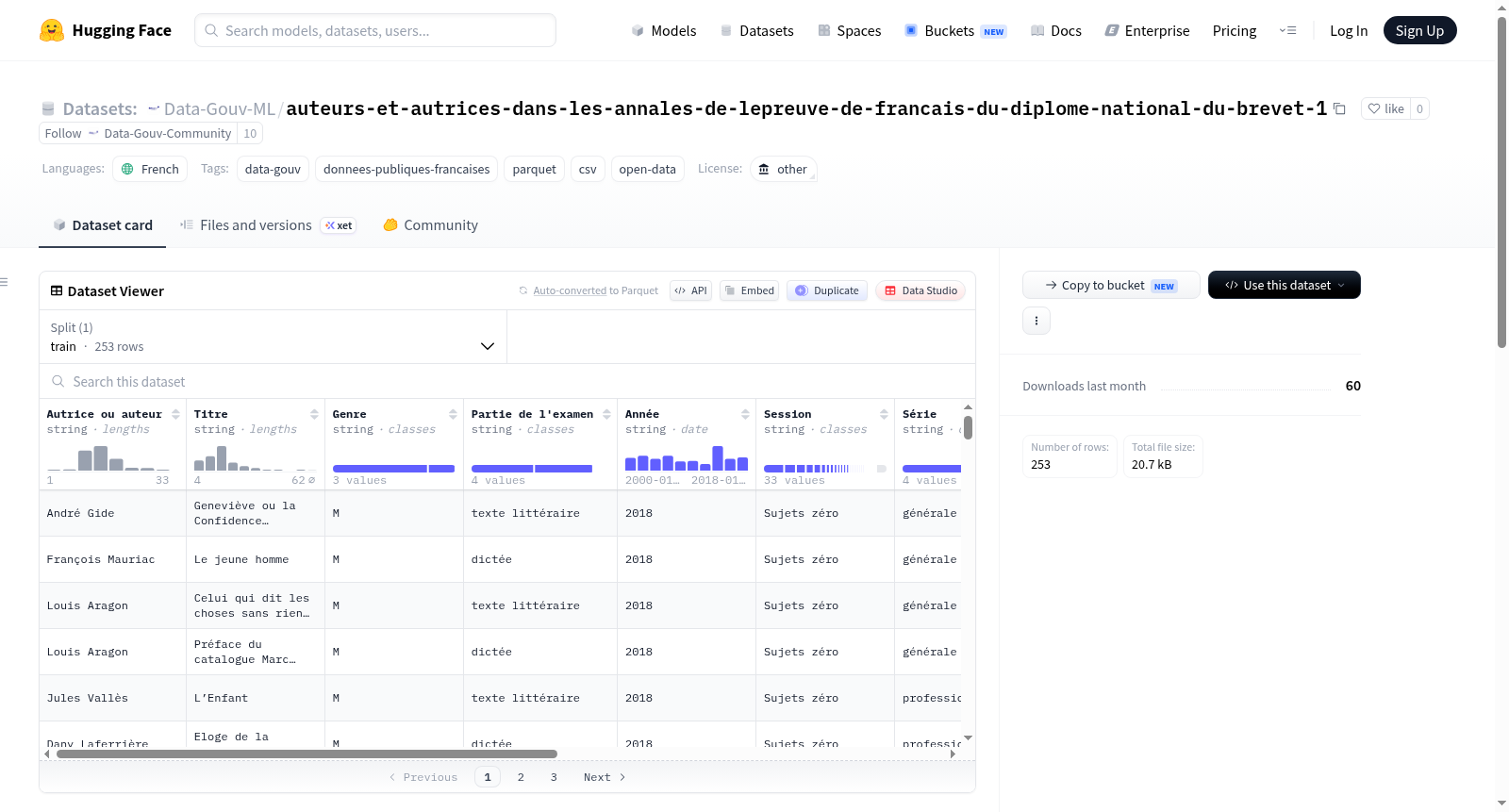Open the sidebar menu icon at left edge

click(4, 282)
